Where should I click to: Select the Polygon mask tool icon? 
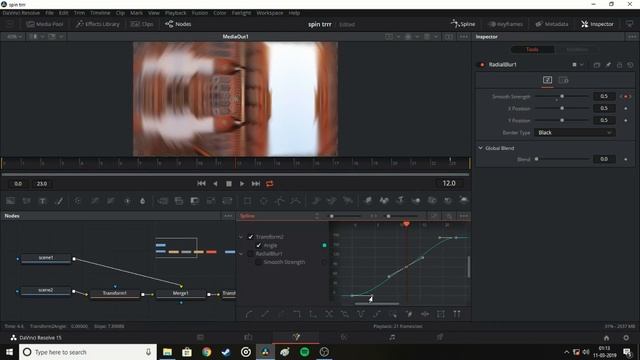coord(280,200)
